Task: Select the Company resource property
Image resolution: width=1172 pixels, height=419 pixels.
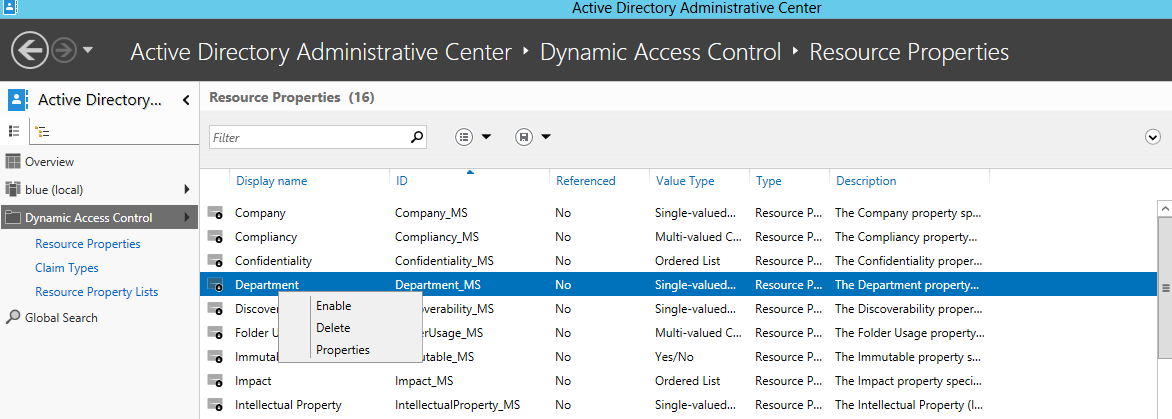Action: (x=260, y=213)
